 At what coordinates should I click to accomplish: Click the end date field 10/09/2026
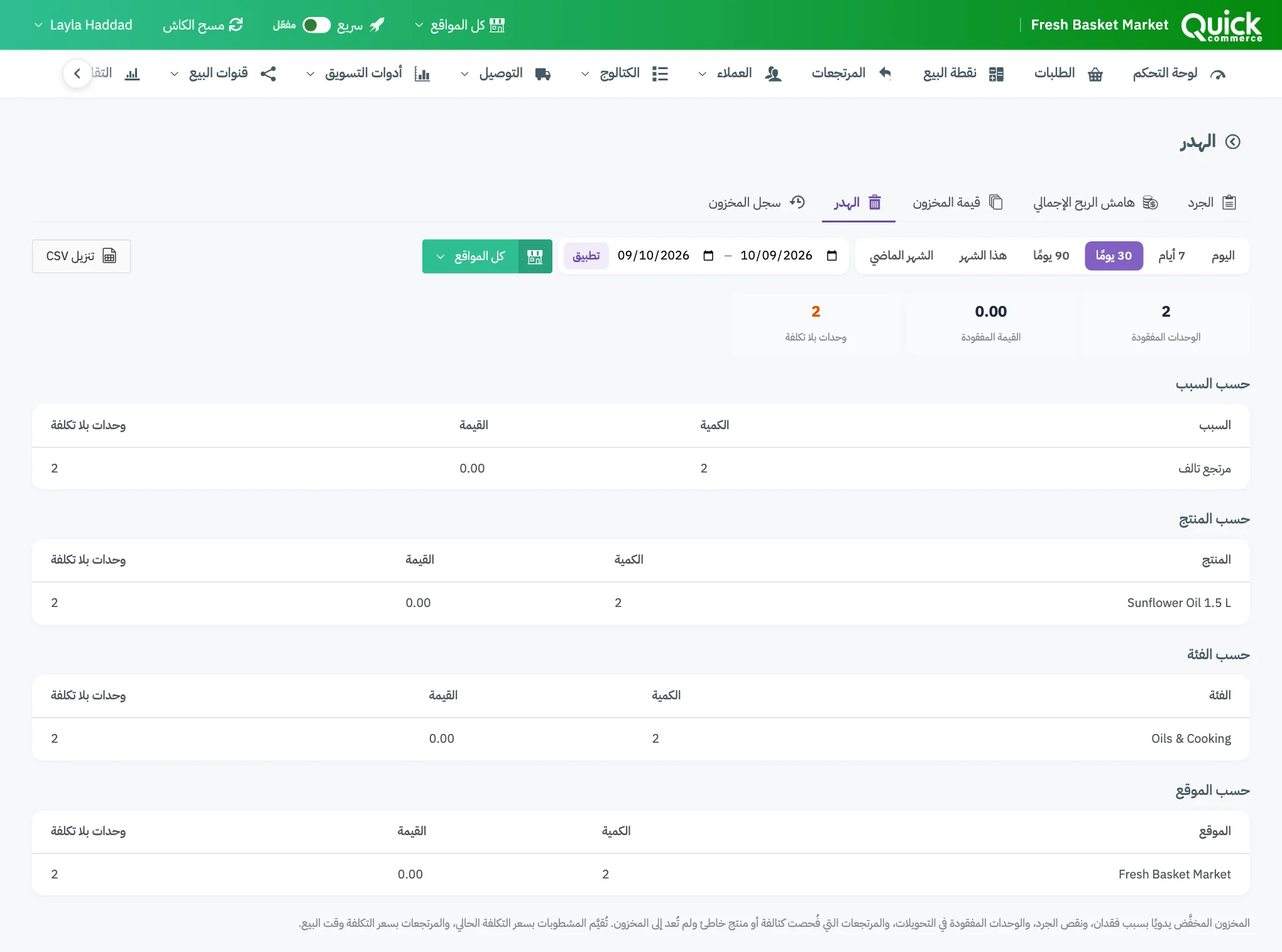pos(789,256)
